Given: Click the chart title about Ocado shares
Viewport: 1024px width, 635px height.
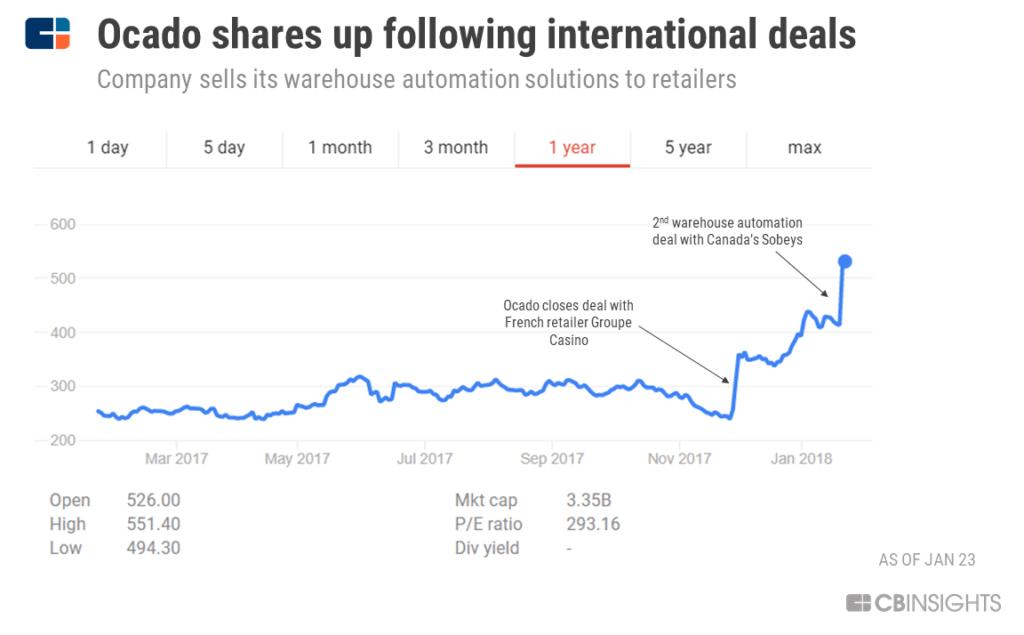Looking at the screenshot, I should (476, 36).
